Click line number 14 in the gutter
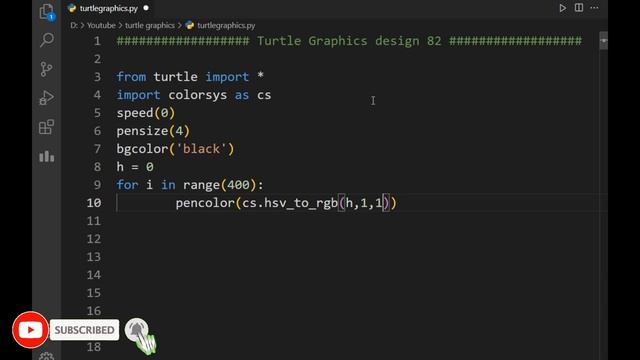The width and height of the screenshot is (640, 360). 93,275
